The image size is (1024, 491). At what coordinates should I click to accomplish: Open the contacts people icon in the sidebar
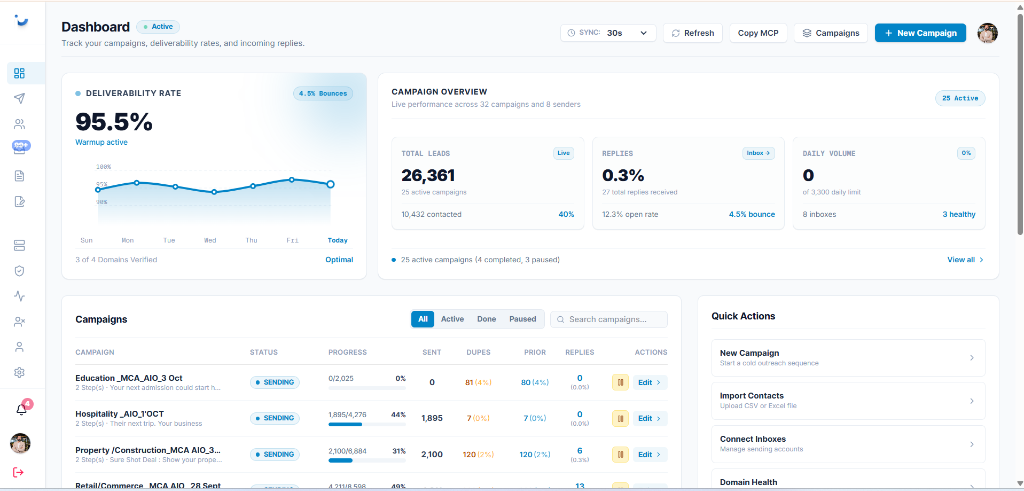tap(20, 124)
